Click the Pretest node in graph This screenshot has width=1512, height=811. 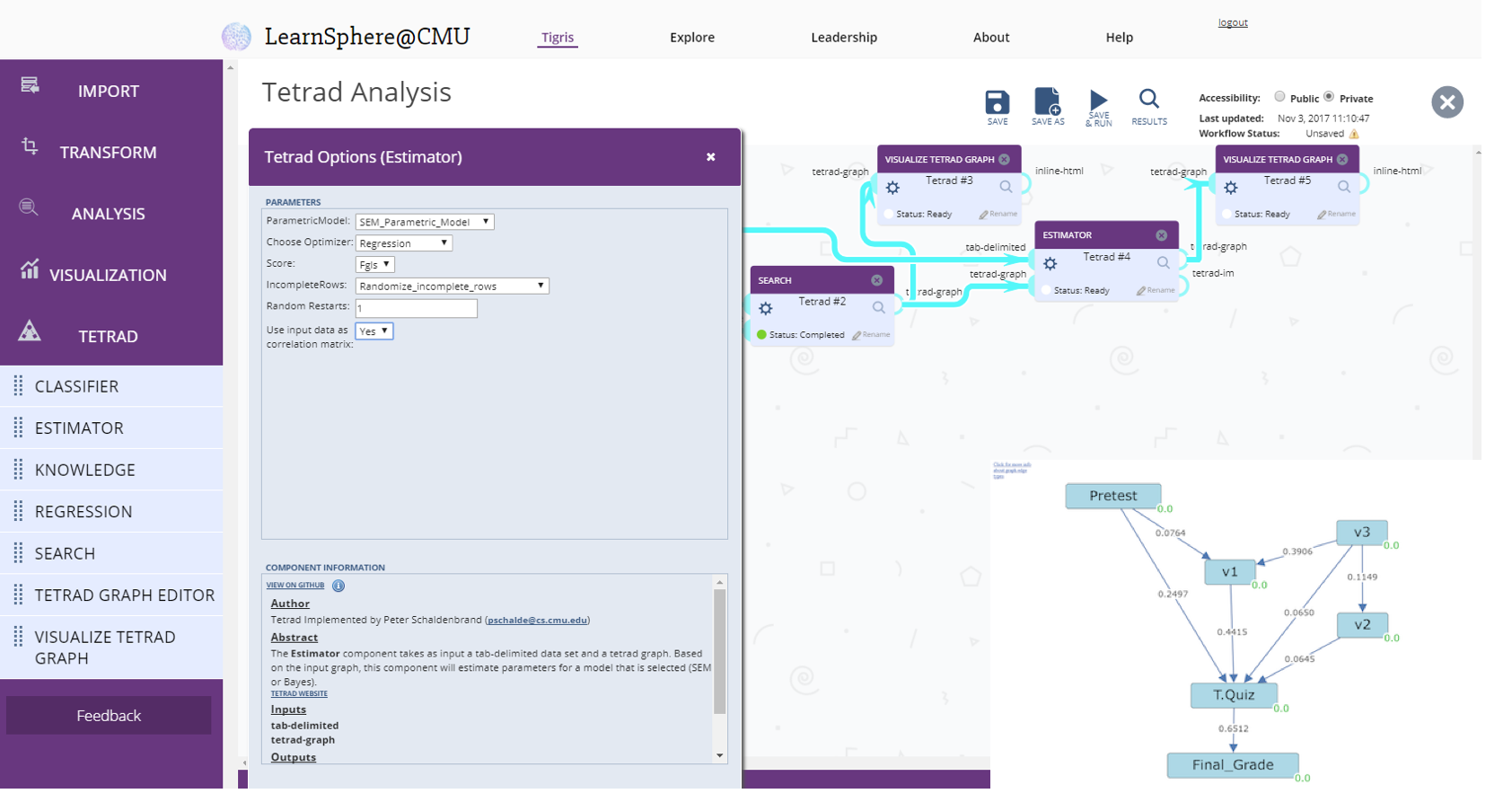[1112, 496]
